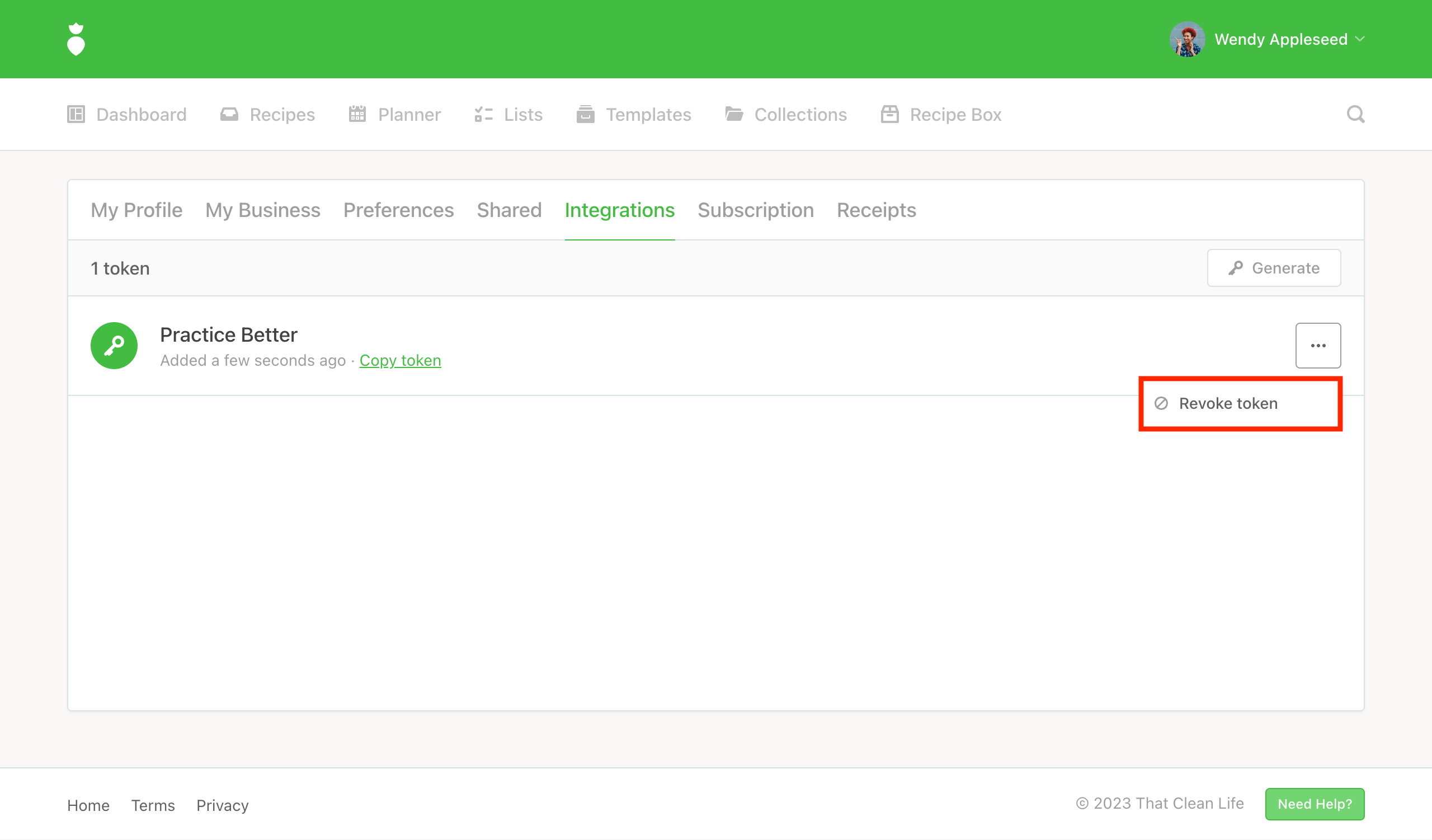This screenshot has height=840, width=1432.
Task: Click the Copy token link
Action: 400,360
